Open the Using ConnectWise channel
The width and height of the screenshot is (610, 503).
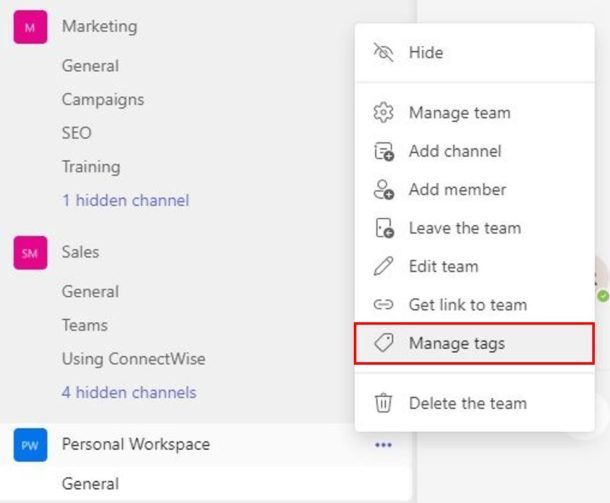(x=134, y=359)
